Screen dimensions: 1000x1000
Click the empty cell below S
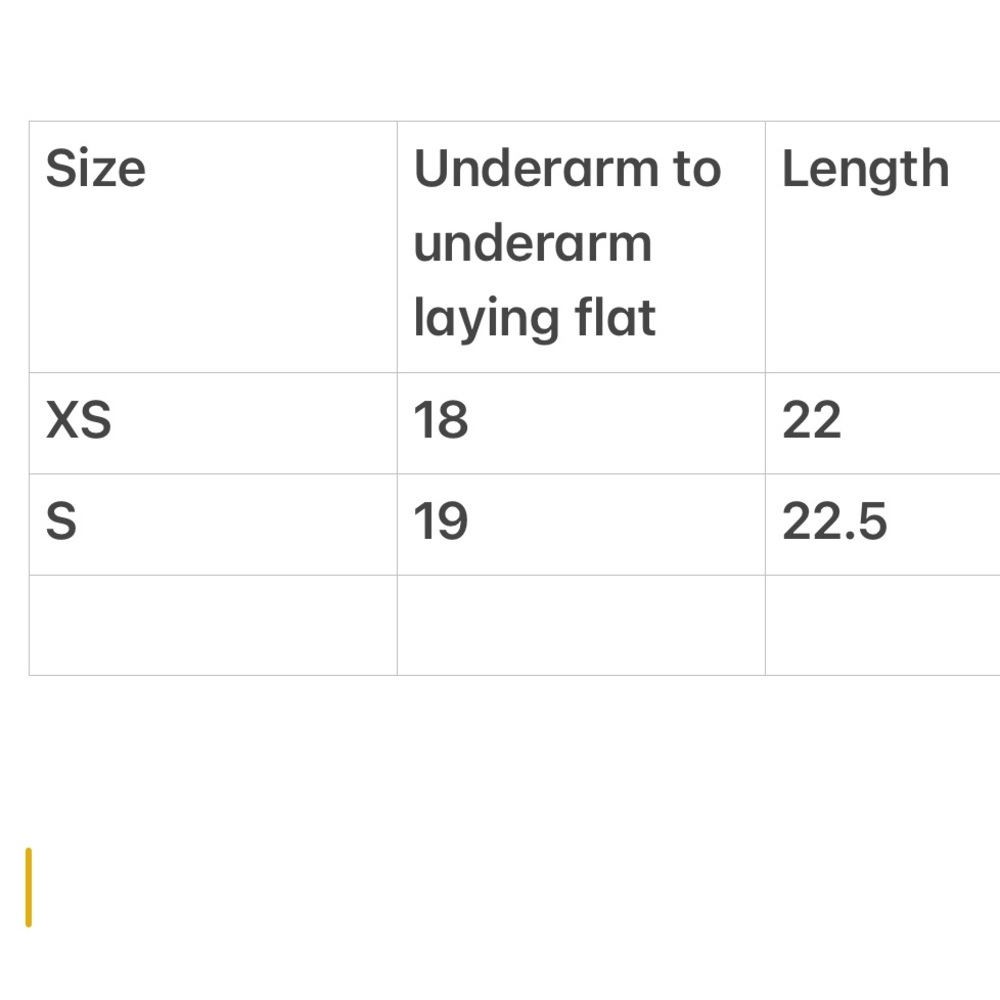(212, 625)
